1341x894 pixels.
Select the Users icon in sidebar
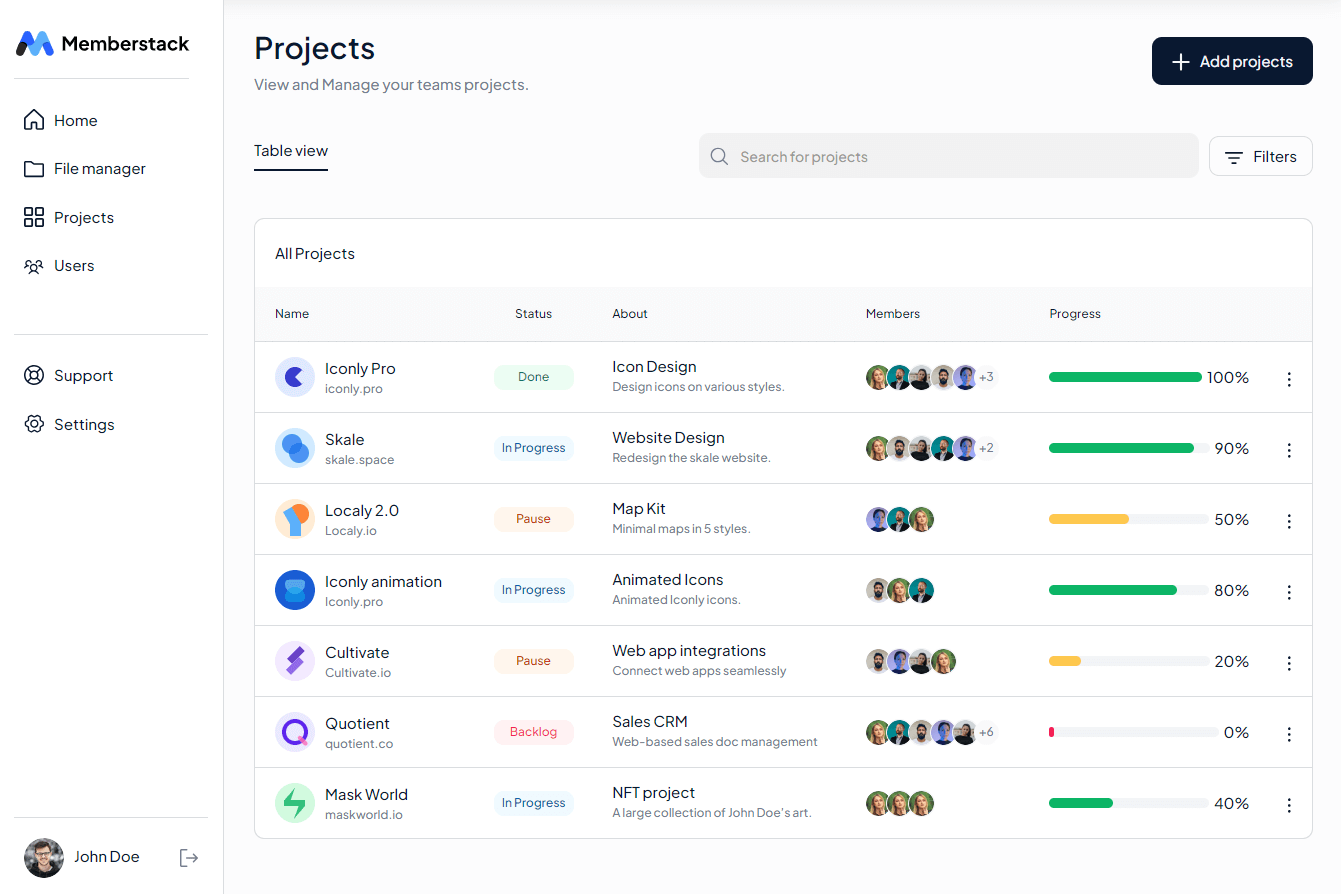click(33, 265)
